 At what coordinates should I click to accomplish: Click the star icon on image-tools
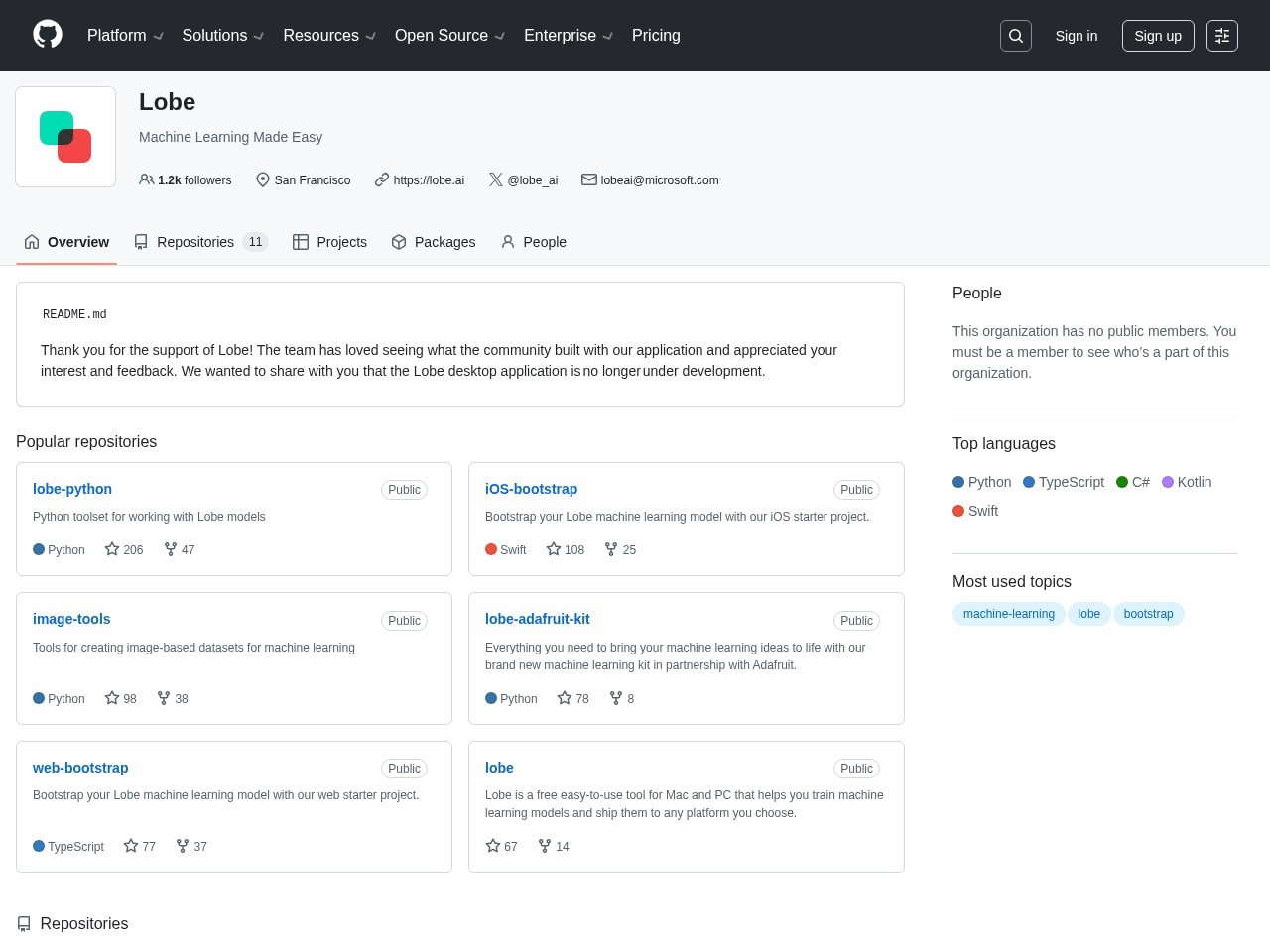[x=112, y=698]
